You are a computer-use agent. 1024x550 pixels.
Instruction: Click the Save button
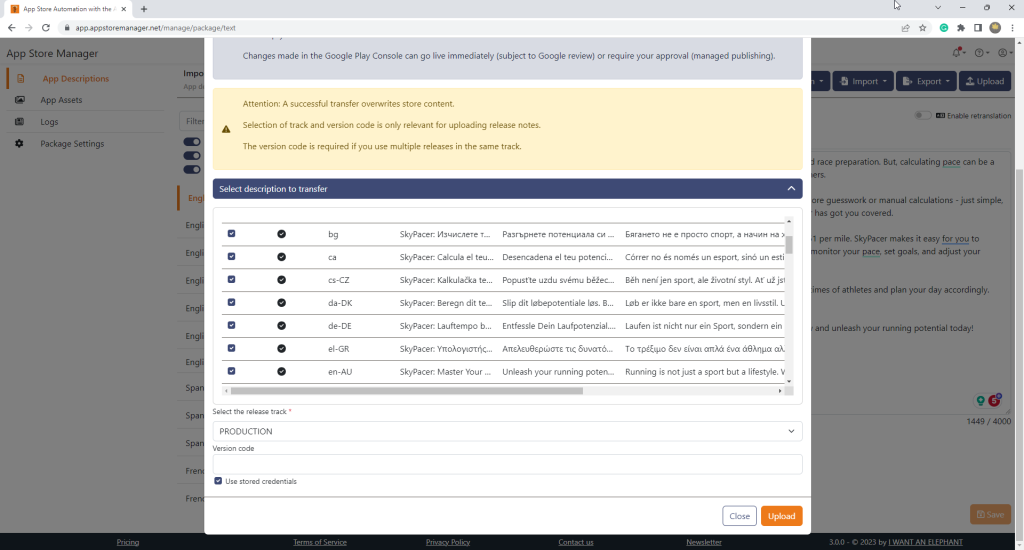[x=990, y=515]
